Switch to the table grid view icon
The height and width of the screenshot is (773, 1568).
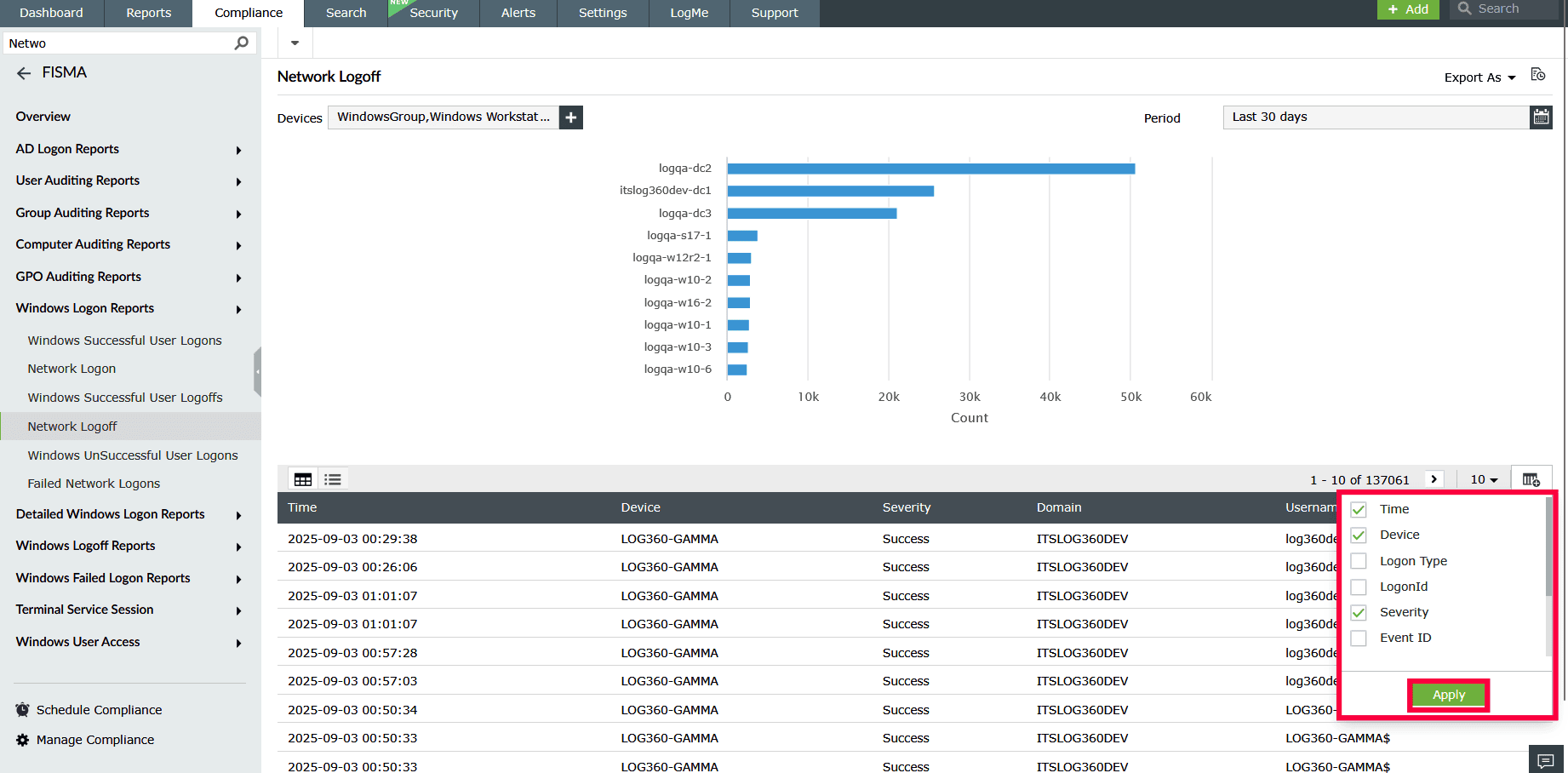coord(303,480)
